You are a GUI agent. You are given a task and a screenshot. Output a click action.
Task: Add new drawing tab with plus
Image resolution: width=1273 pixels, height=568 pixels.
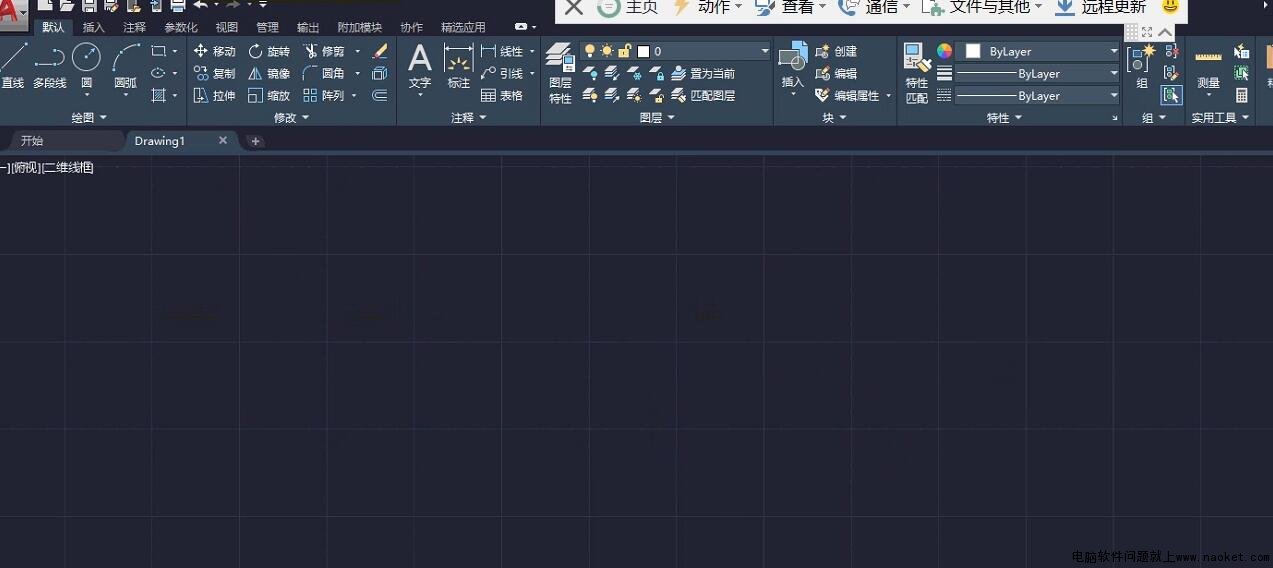[255, 141]
